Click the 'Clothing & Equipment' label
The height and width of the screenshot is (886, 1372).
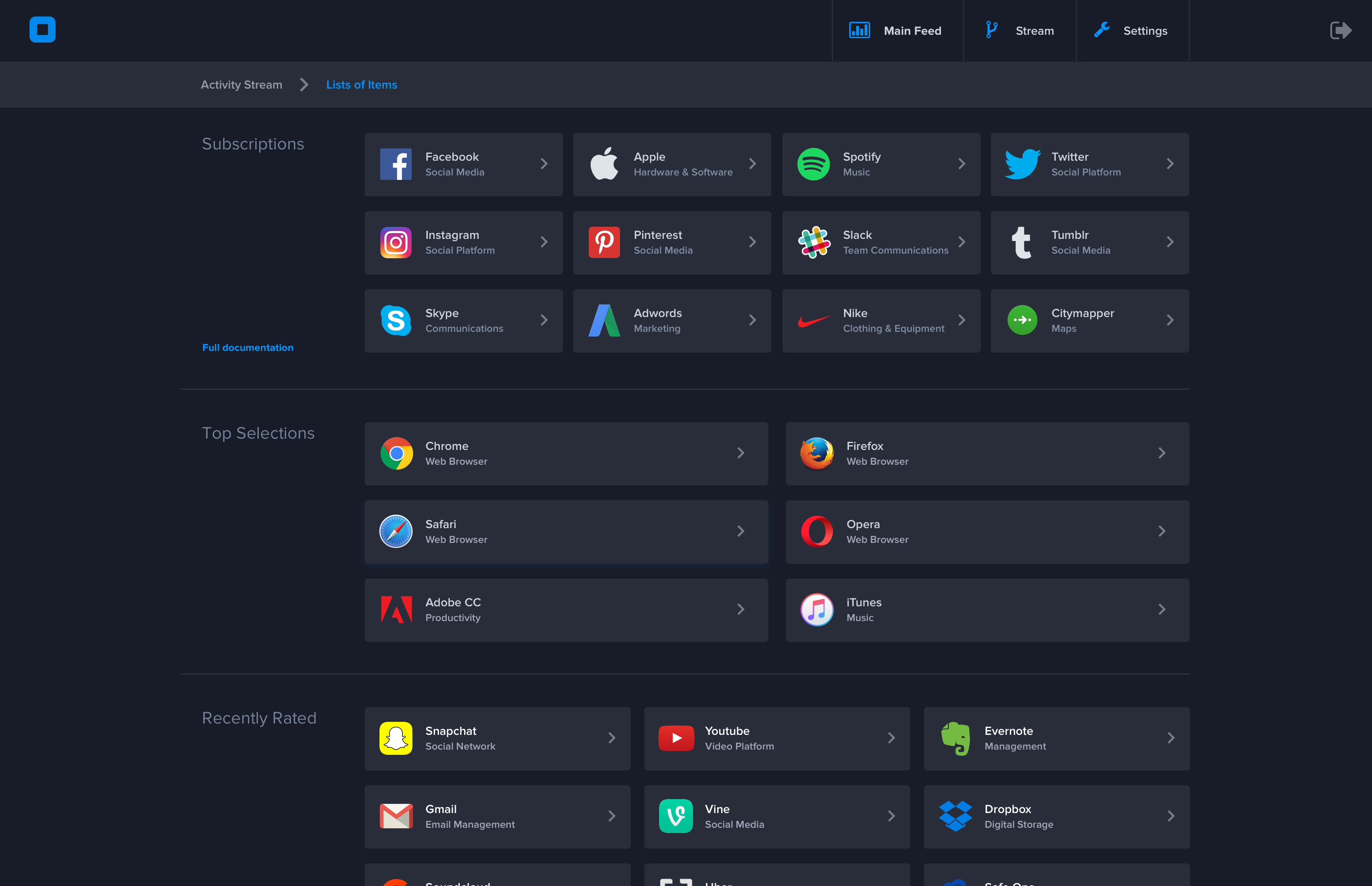[x=894, y=328]
